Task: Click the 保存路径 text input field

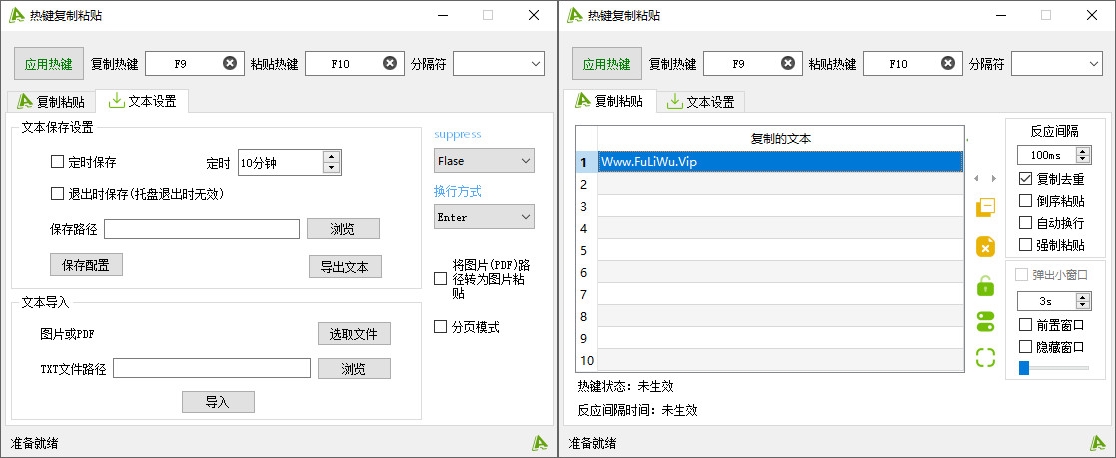Action: pyautogui.click(x=201, y=229)
